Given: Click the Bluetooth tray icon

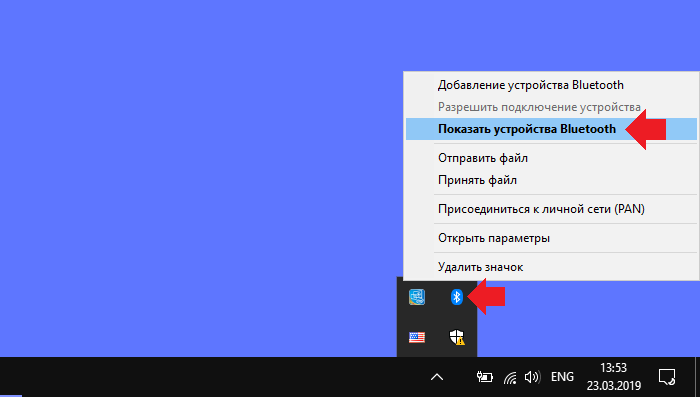Looking at the screenshot, I should [x=456, y=297].
